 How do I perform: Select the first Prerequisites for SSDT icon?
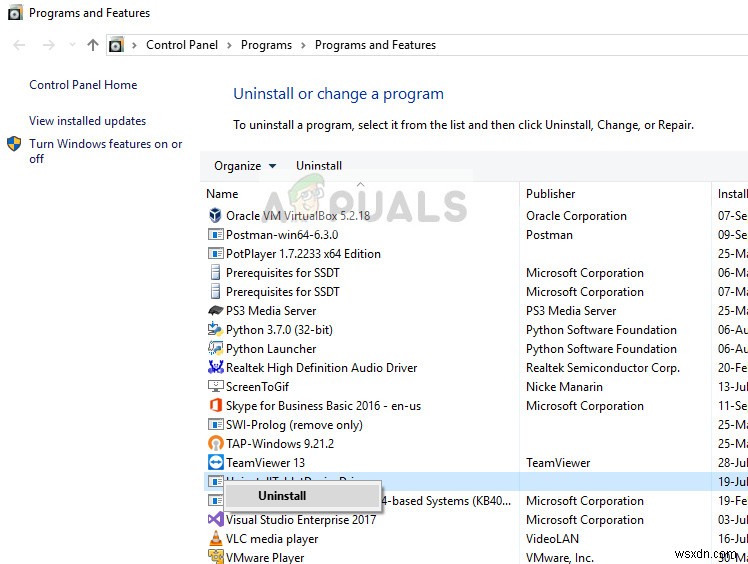tap(216, 272)
